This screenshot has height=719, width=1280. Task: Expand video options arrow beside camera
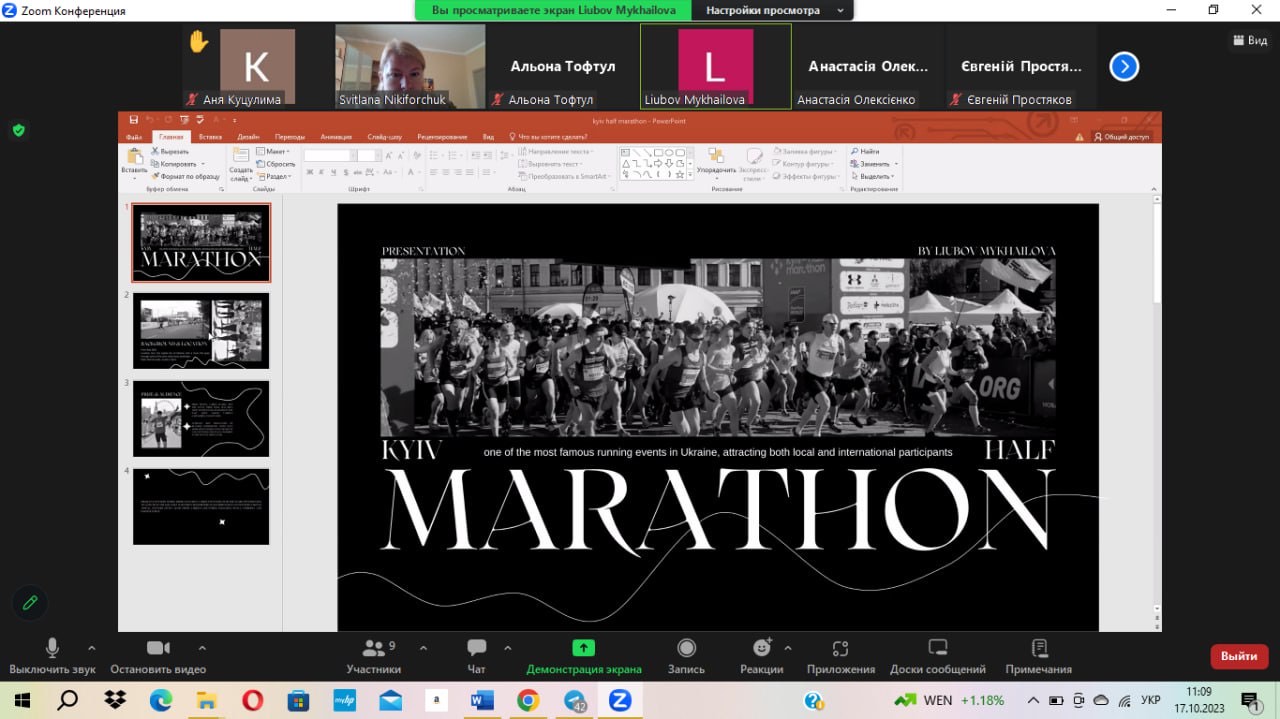(x=202, y=647)
